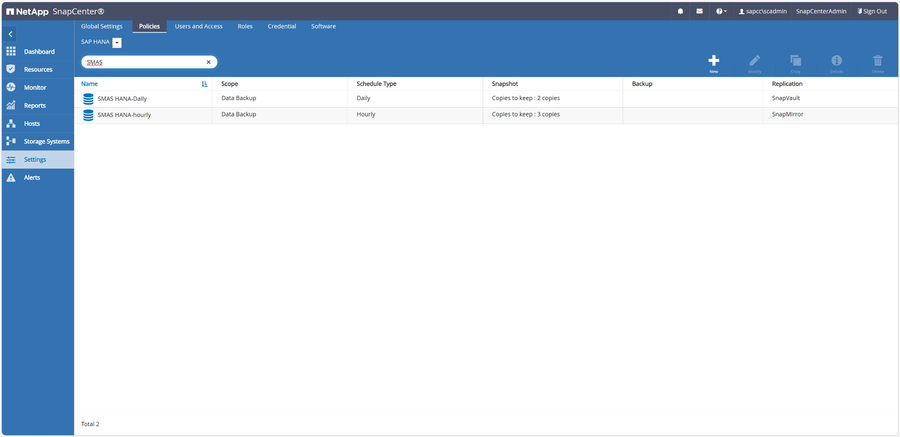
Task: Click the Scope column header
Action: pos(230,84)
